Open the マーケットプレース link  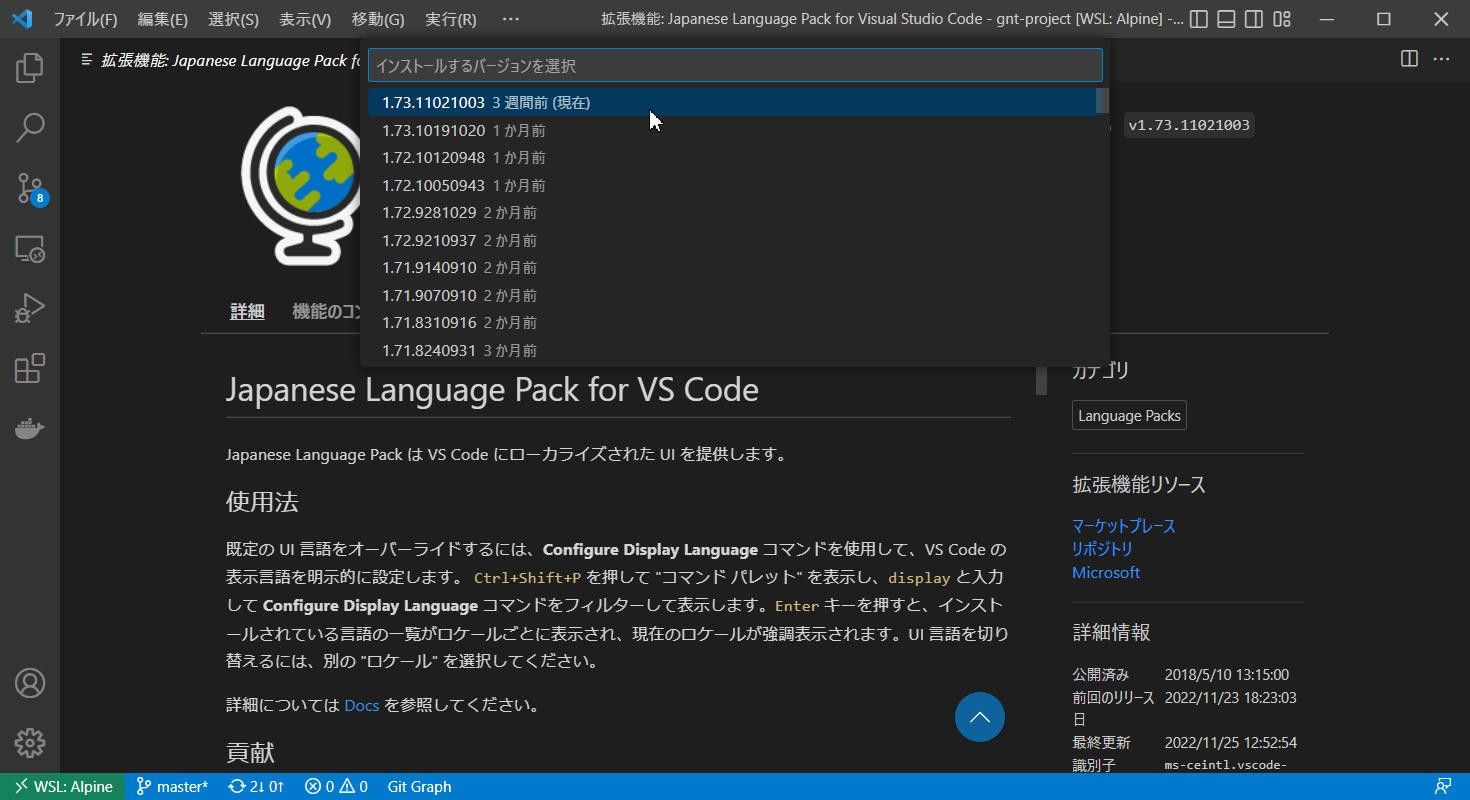pos(1123,526)
